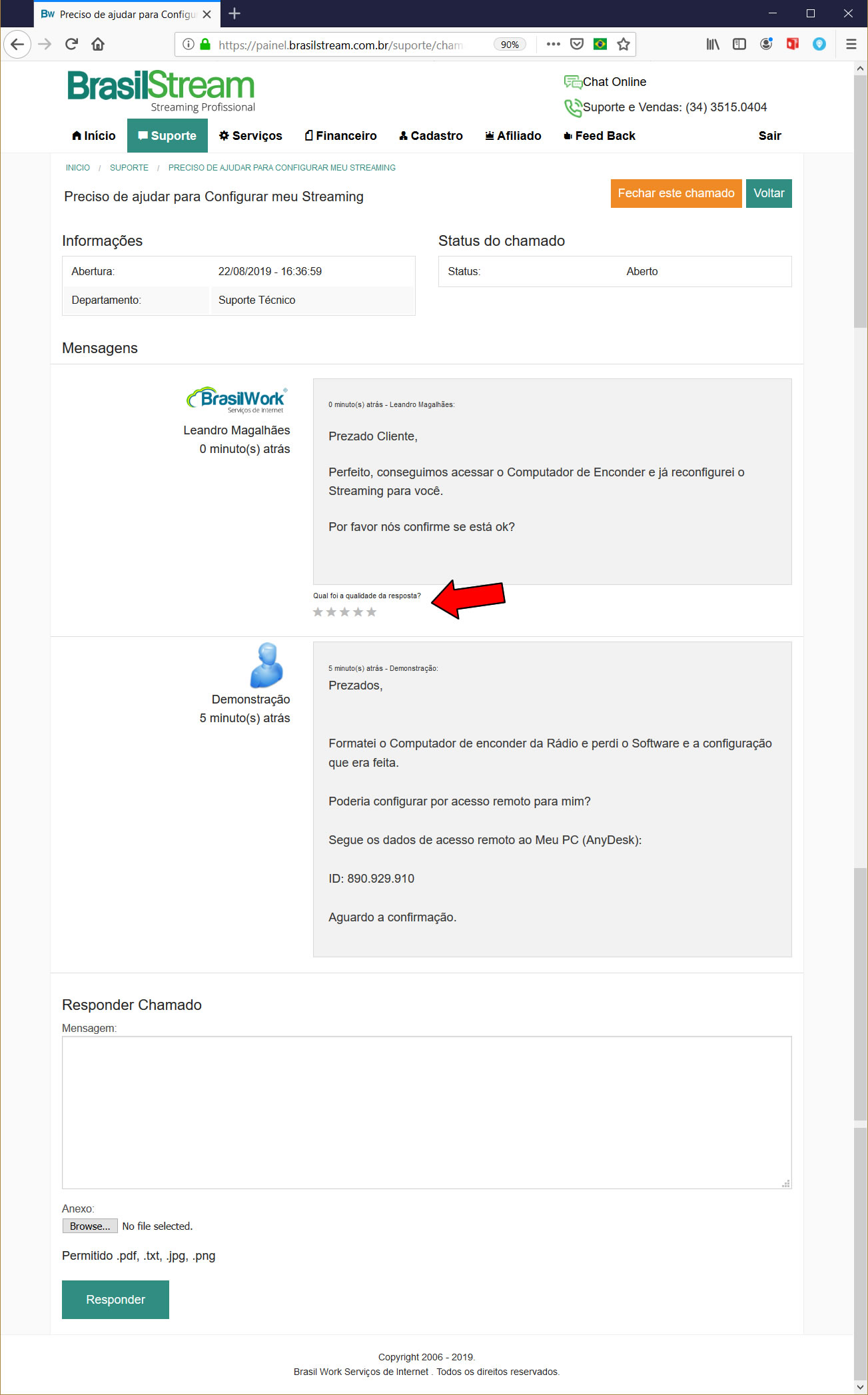The width and height of the screenshot is (868, 1395).
Task: Click the Firefox Home icon
Action: pyautogui.click(x=98, y=45)
